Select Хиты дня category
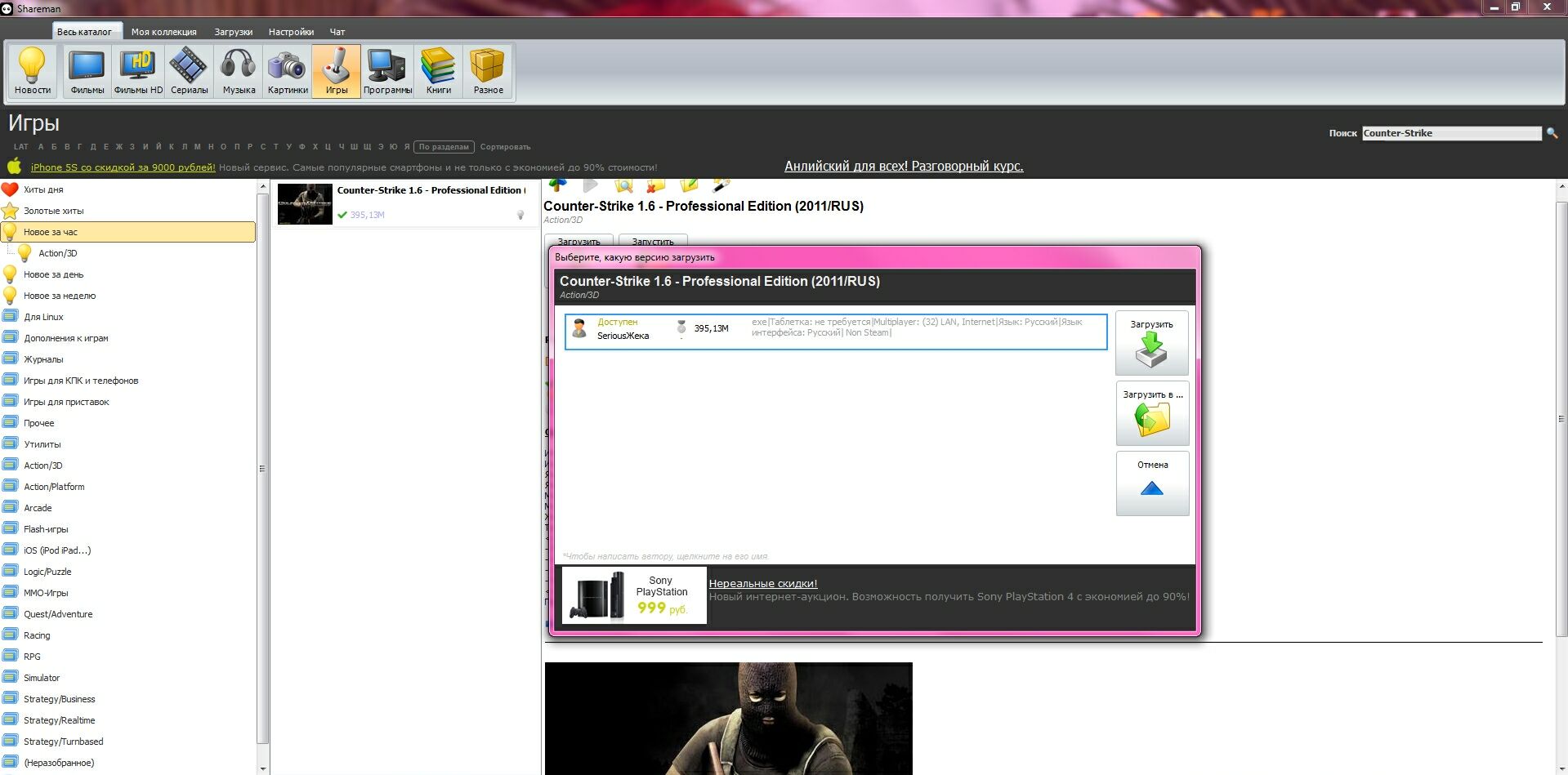The image size is (1568, 775). (x=43, y=189)
